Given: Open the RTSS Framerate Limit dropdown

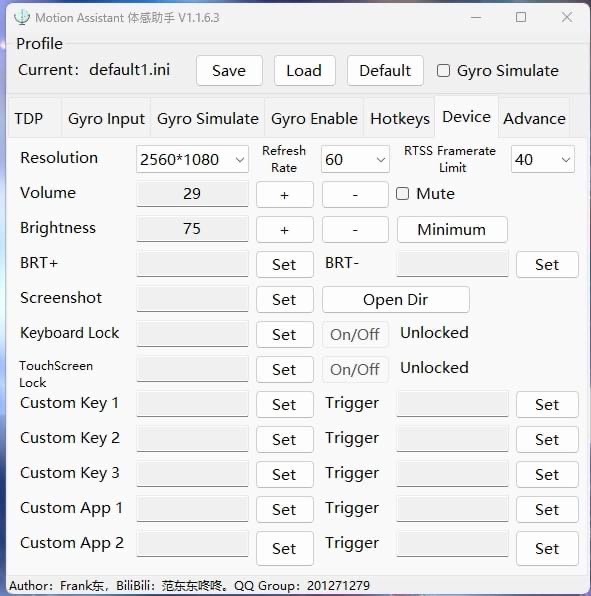Looking at the screenshot, I should pyautogui.click(x=542, y=159).
